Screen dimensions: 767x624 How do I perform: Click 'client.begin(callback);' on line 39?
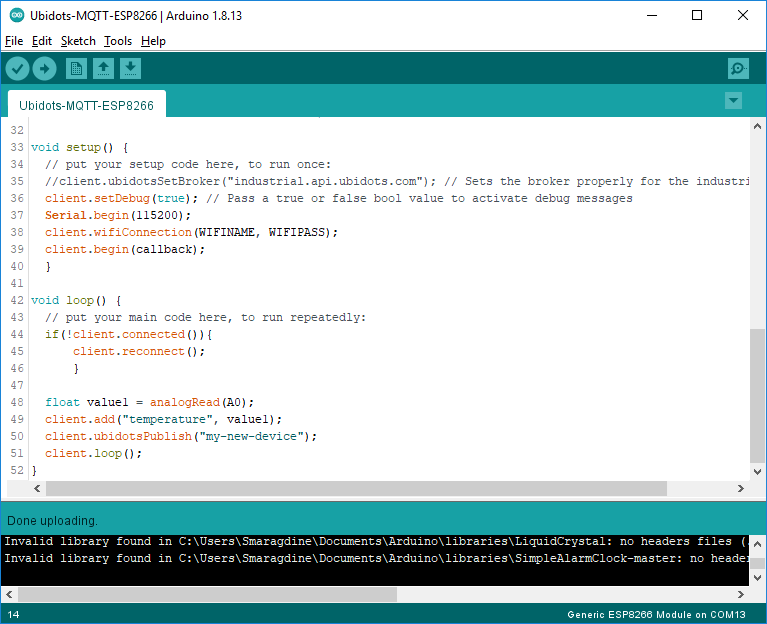pos(125,249)
